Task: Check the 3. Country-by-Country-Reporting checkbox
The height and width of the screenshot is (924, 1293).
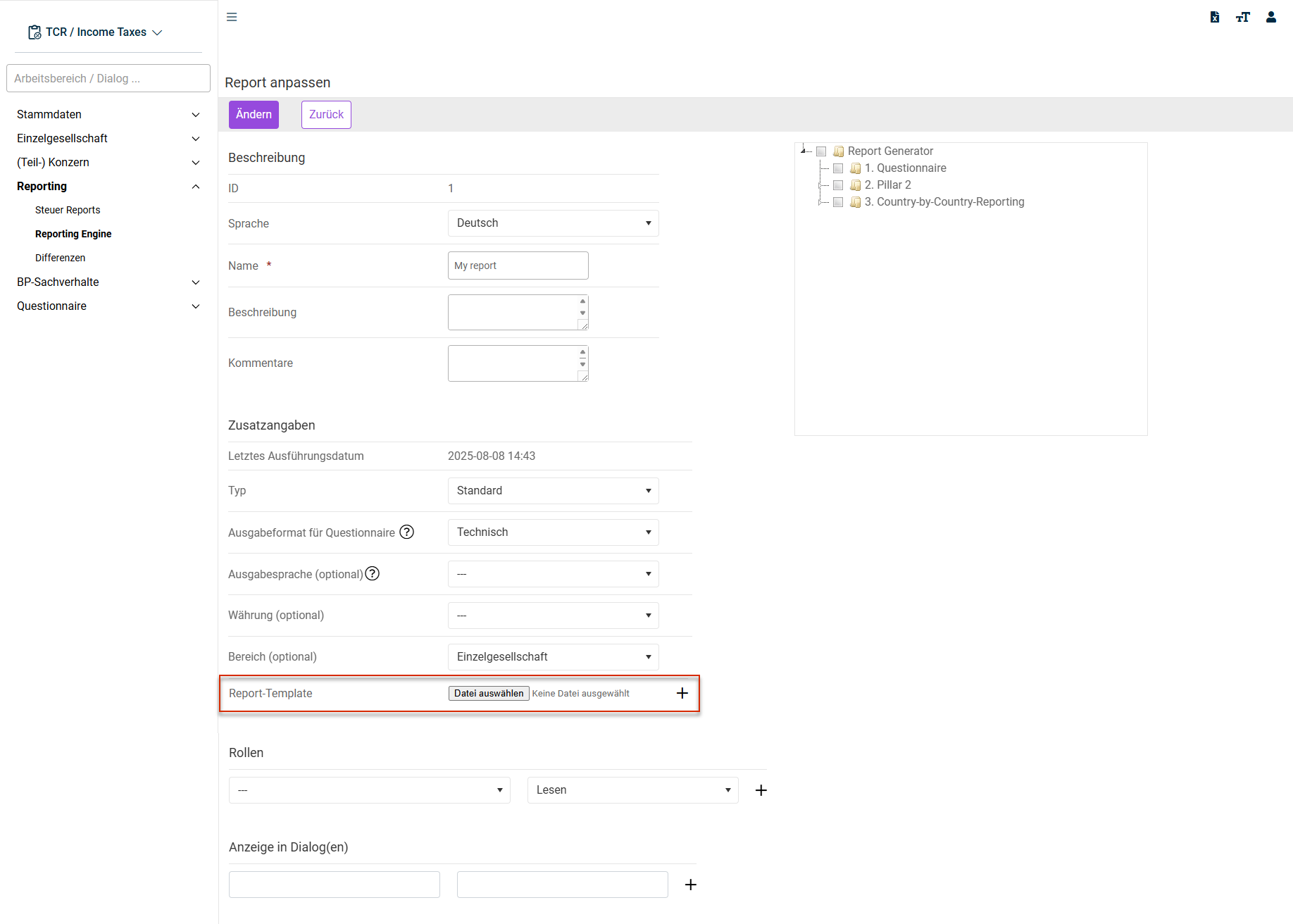Action: (838, 202)
